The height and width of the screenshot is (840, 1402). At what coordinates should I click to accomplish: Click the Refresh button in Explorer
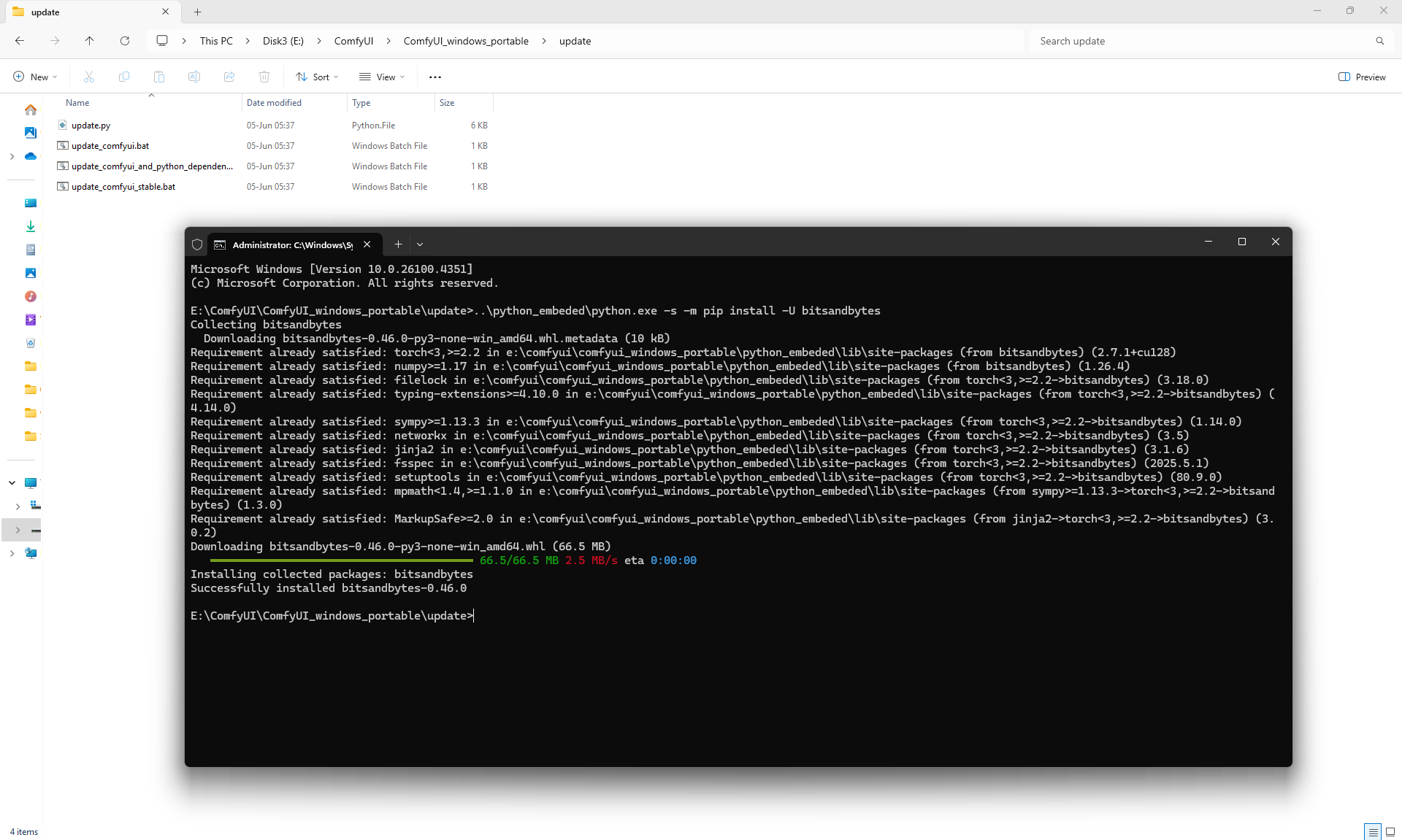click(125, 41)
